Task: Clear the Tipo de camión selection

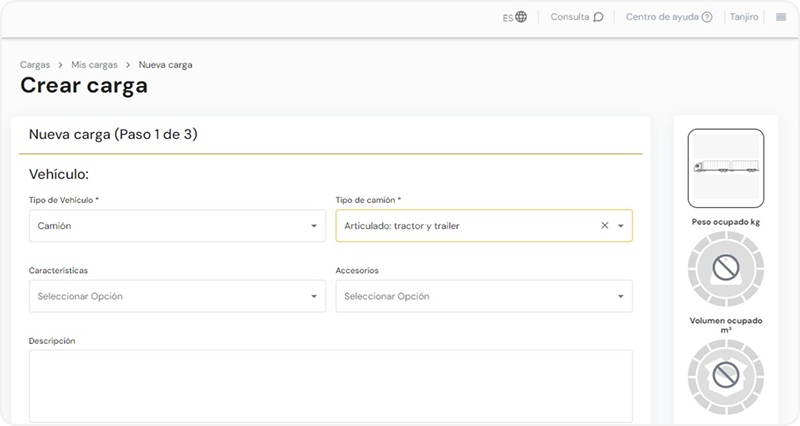Action: pos(604,226)
